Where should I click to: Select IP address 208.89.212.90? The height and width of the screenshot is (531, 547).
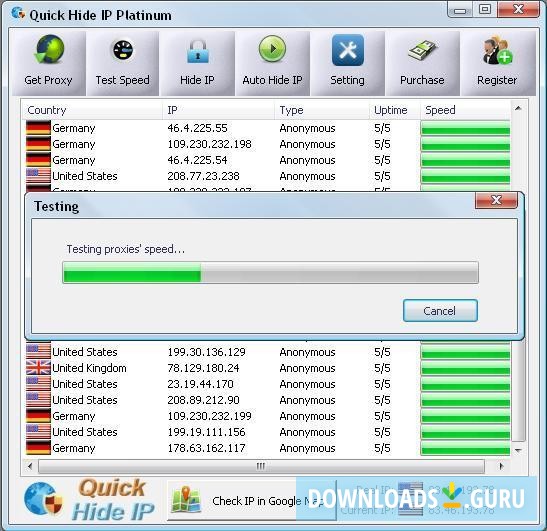pos(203,400)
